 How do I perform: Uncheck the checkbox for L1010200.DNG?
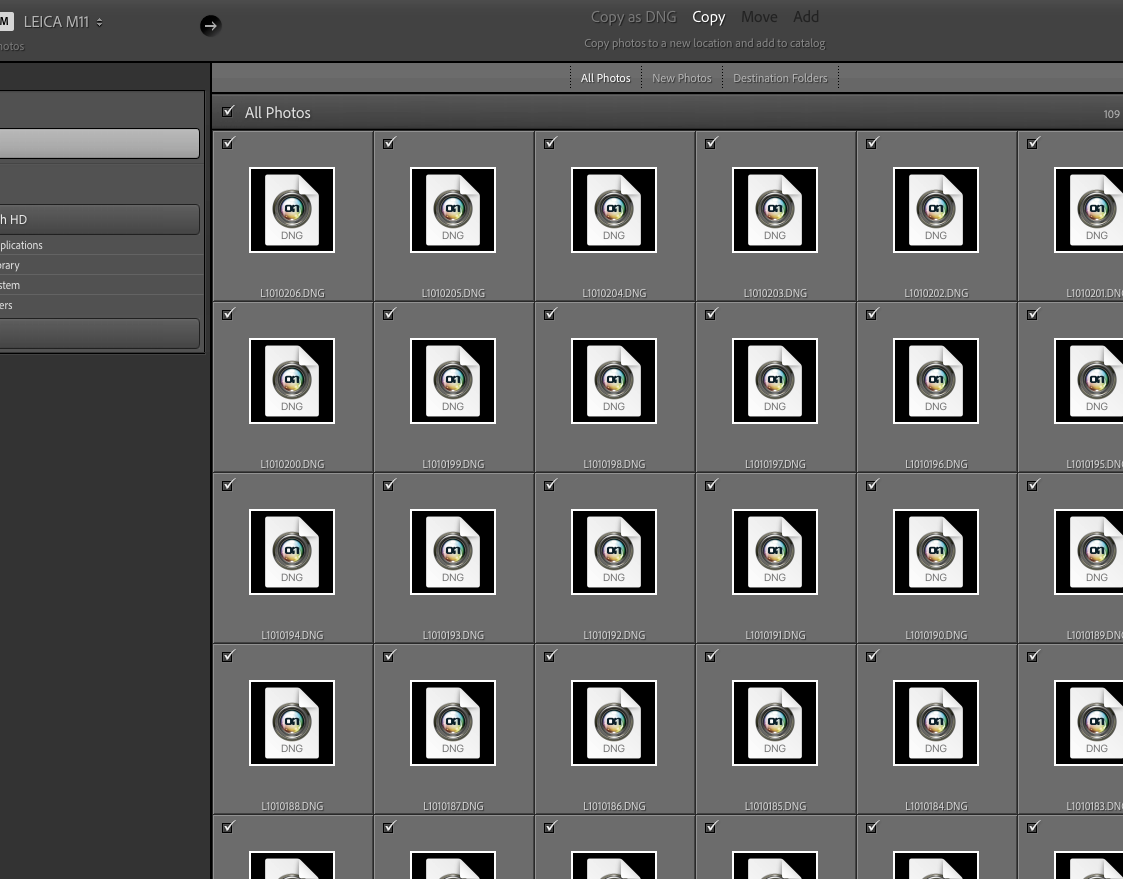[228, 314]
